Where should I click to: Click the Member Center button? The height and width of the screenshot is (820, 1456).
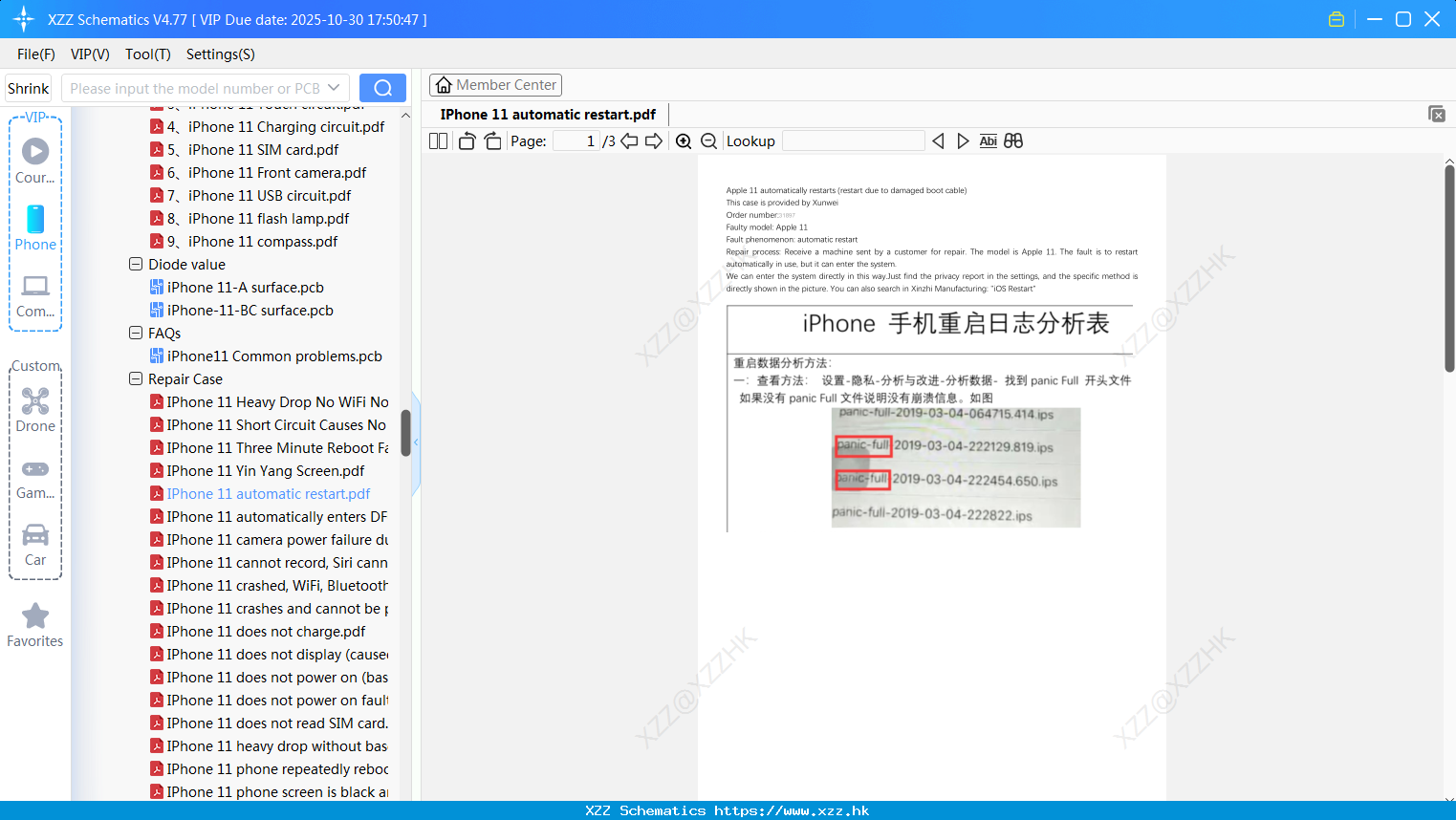coord(495,85)
